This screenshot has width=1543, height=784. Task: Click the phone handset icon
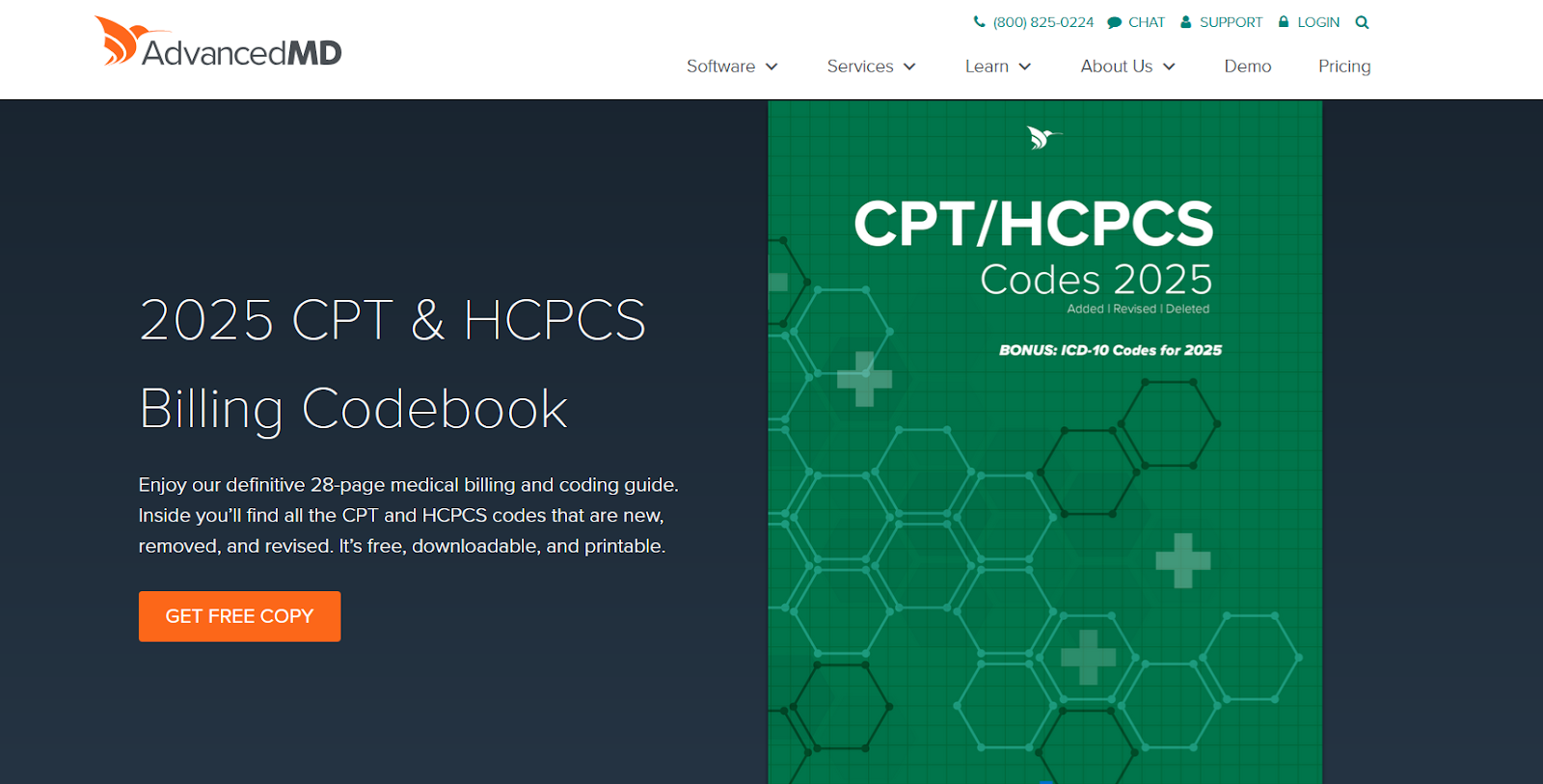980,21
